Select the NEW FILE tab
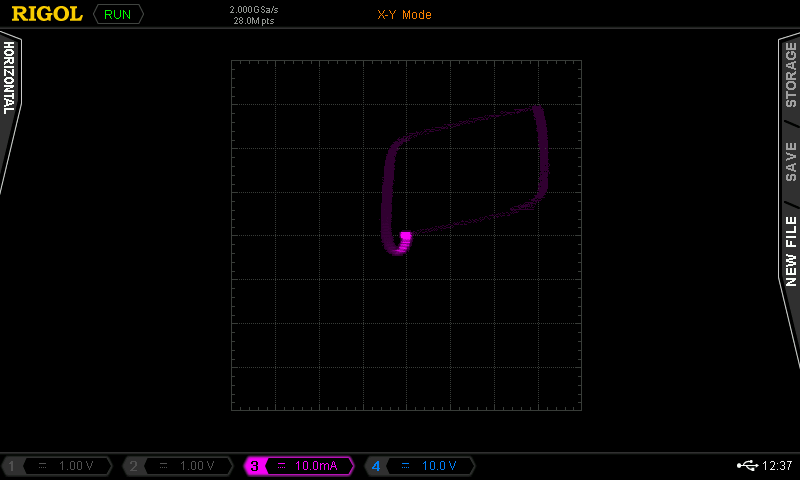Image resolution: width=800 pixels, height=480 pixels. (x=790, y=250)
